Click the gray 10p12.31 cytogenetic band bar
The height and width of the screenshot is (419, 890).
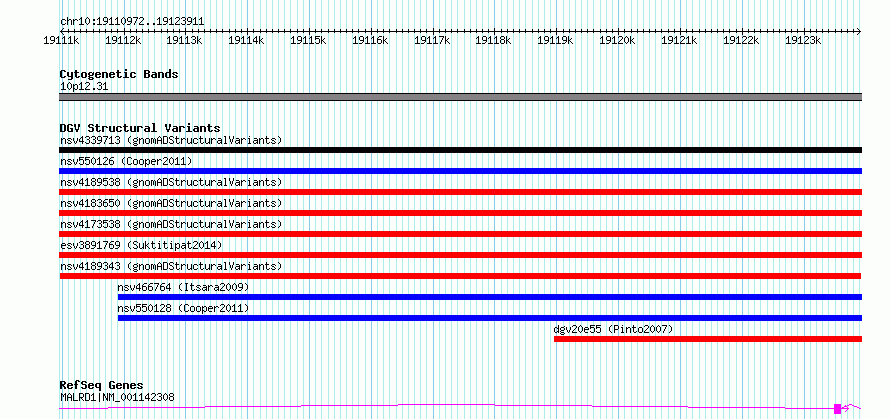point(461,97)
